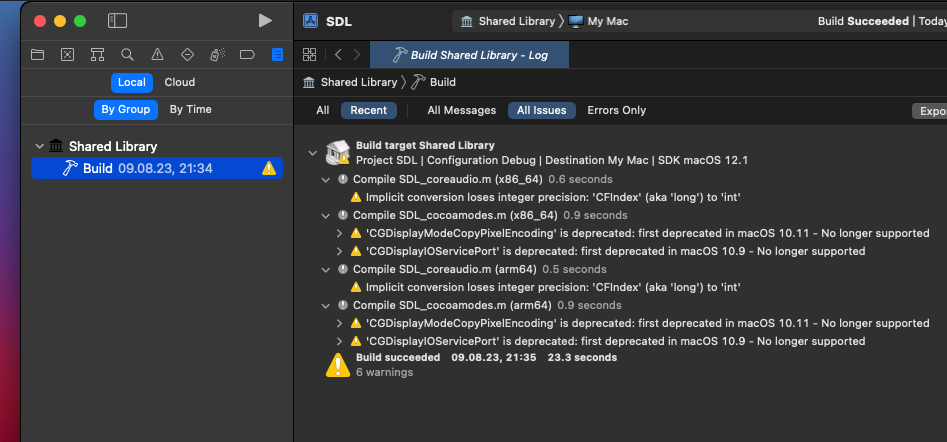947x442 pixels.
Task: Switch to All Messages filter
Action: click(461, 111)
